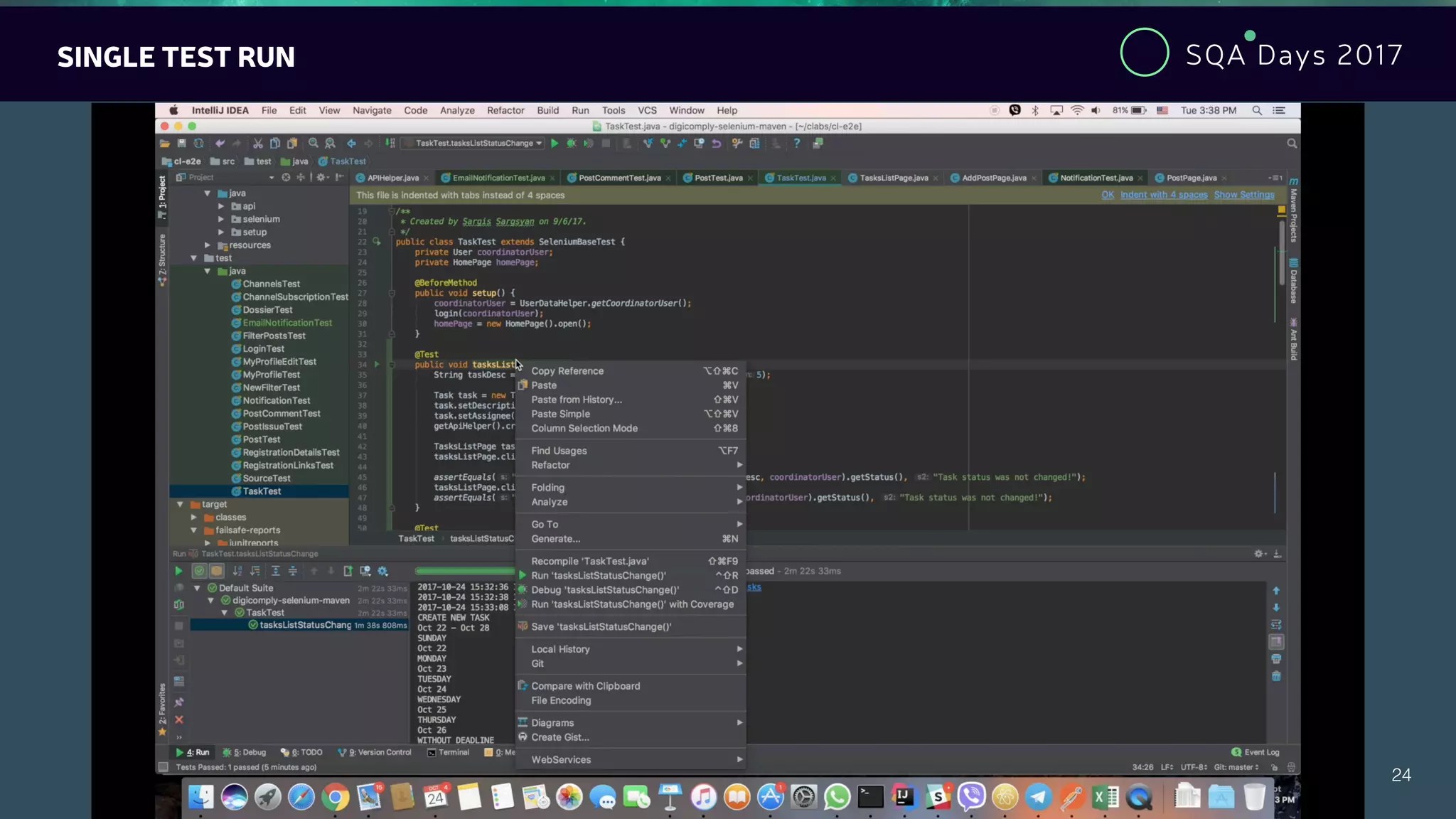
Task: Click the Cut scissors icon in toolbar
Action: (x=257, y=144)
